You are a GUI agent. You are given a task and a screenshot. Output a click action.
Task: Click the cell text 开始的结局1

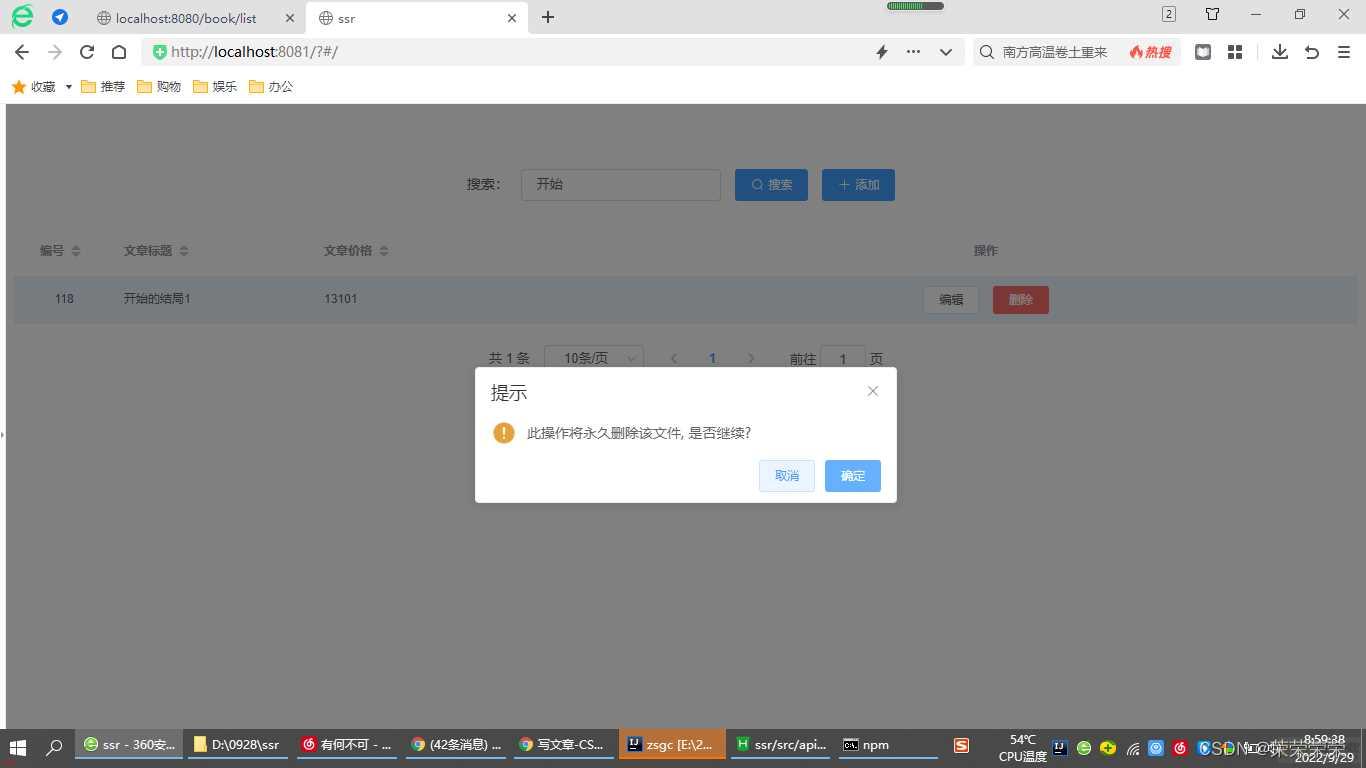click(157, 299)
